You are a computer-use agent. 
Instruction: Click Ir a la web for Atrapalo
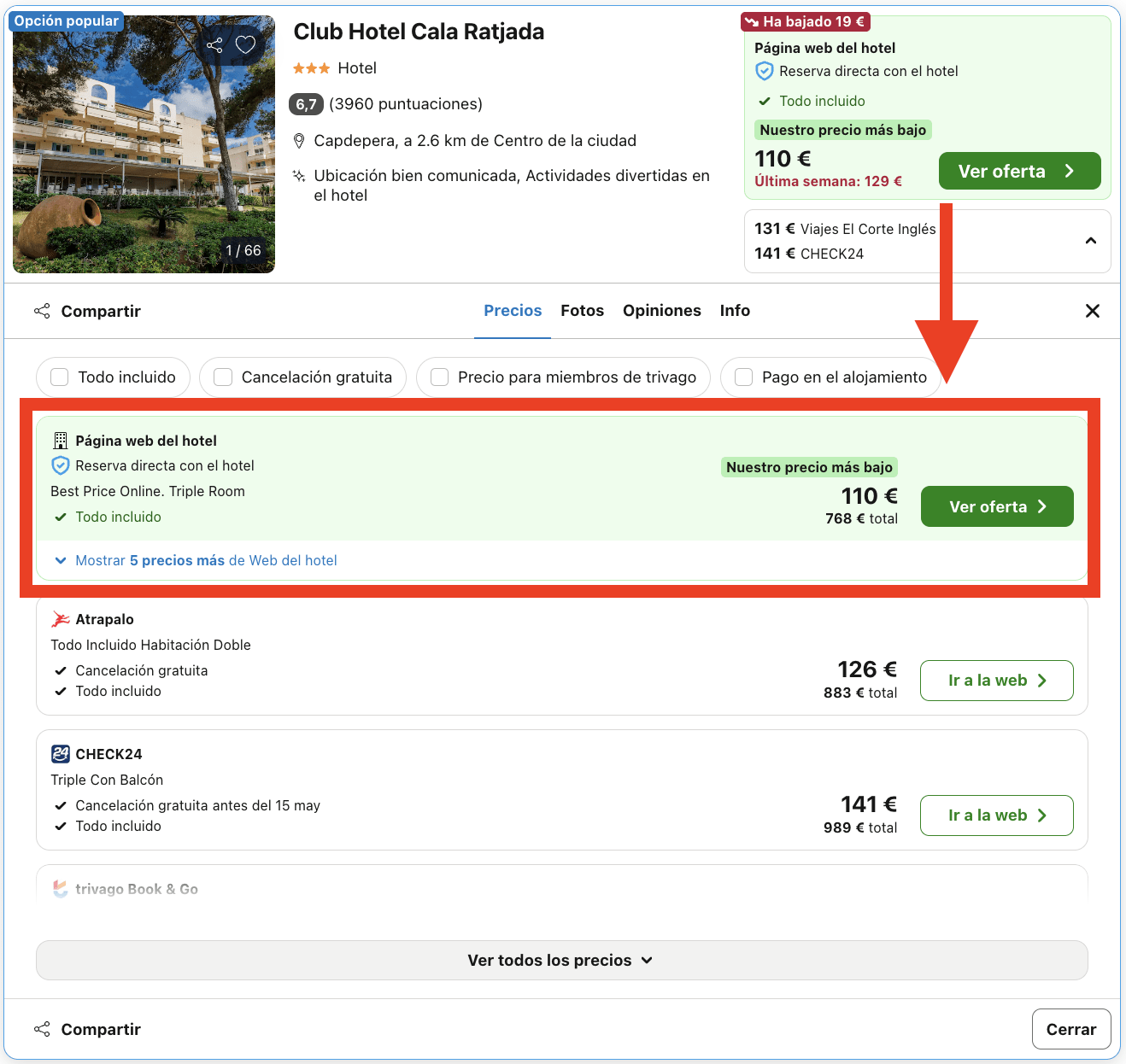(997, 681)
